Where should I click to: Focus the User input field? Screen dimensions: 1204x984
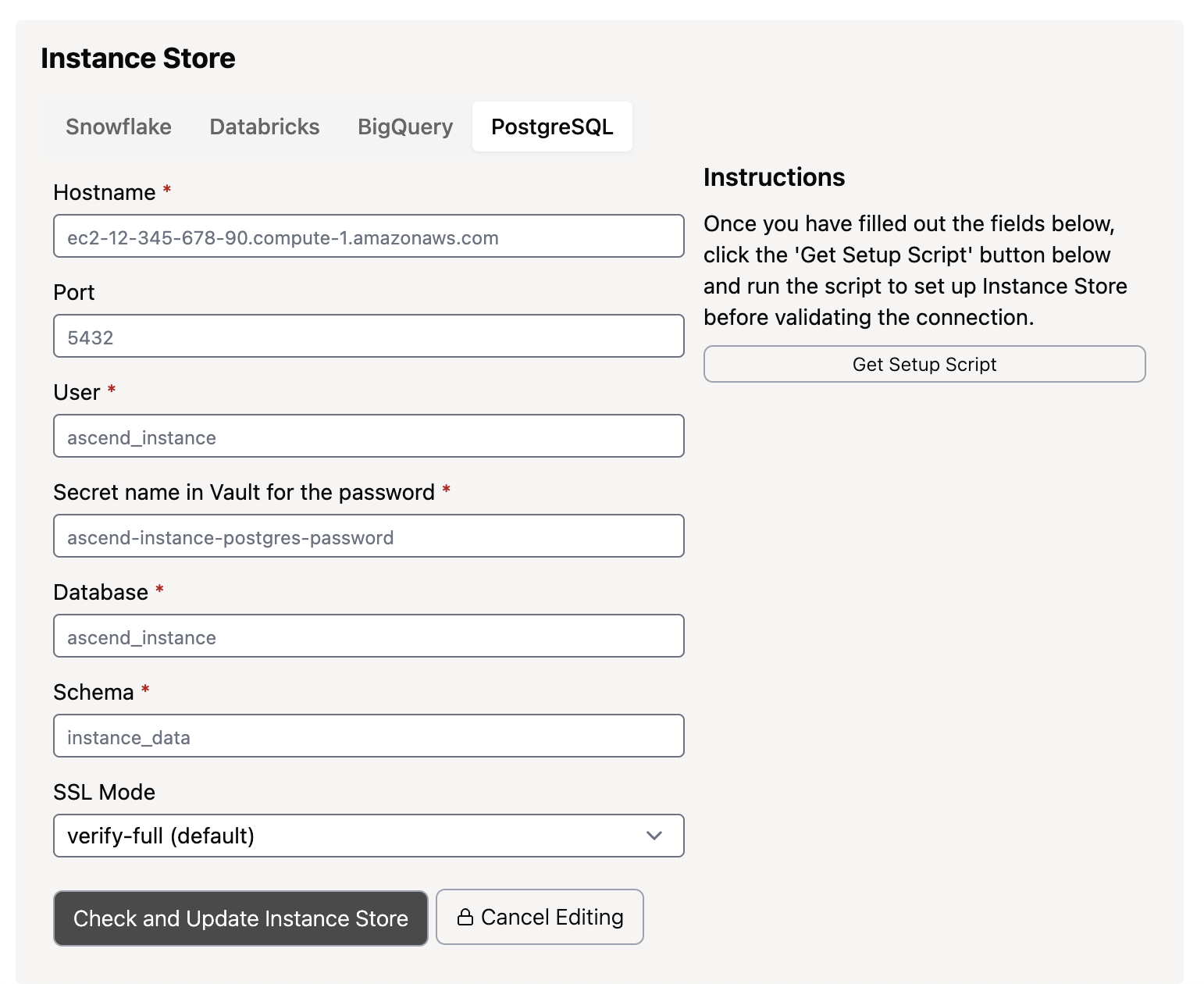pyautogui.click(x=369, y=436)
